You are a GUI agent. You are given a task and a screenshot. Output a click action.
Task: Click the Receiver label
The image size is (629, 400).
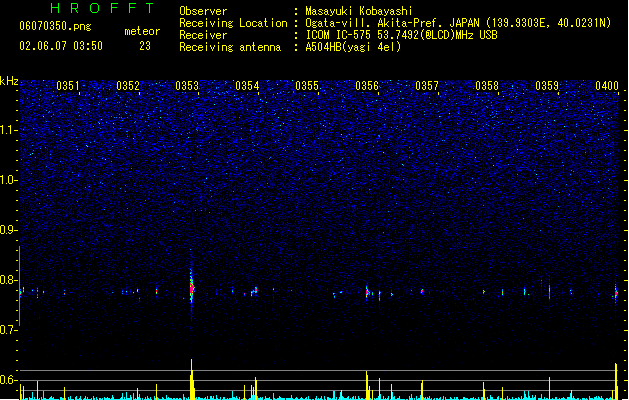tap(203, 35)
